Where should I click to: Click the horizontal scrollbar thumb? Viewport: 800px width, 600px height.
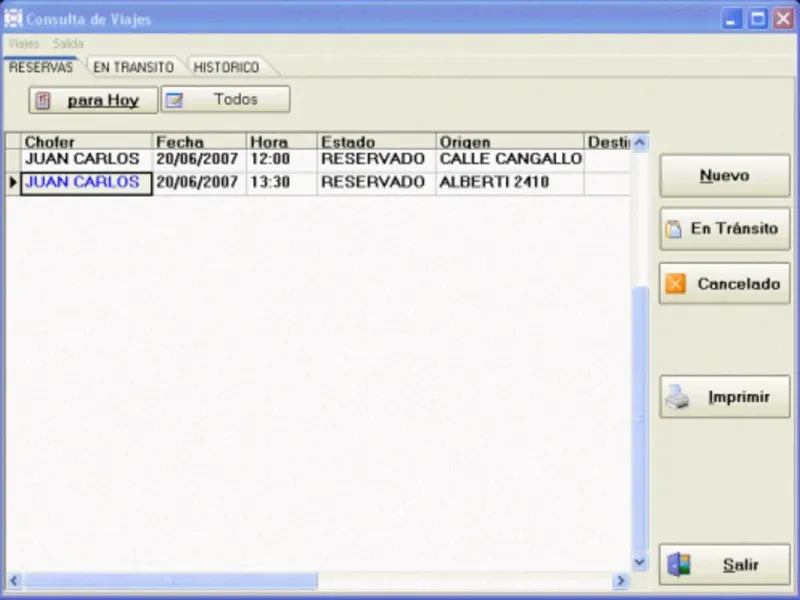click(170, 581)
